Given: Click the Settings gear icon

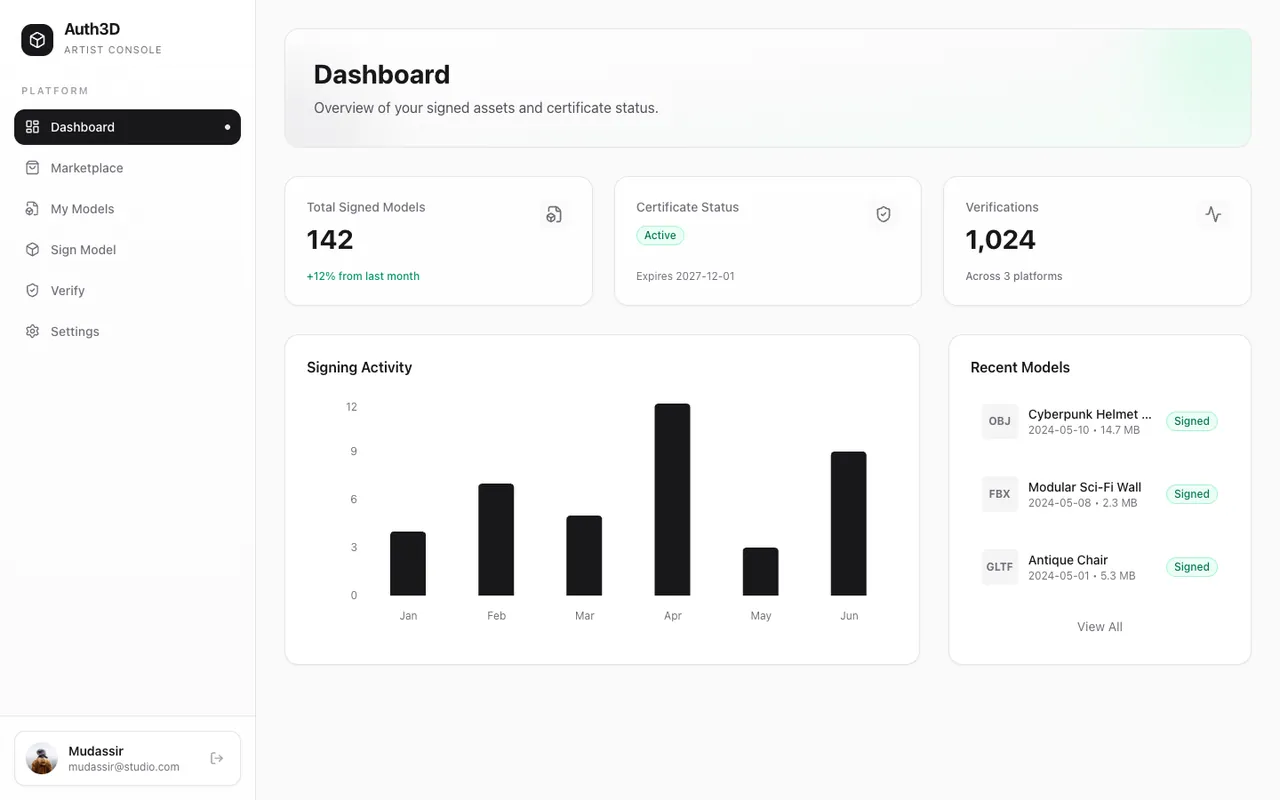Looking at the screenshot, I should tap(33, 332).
